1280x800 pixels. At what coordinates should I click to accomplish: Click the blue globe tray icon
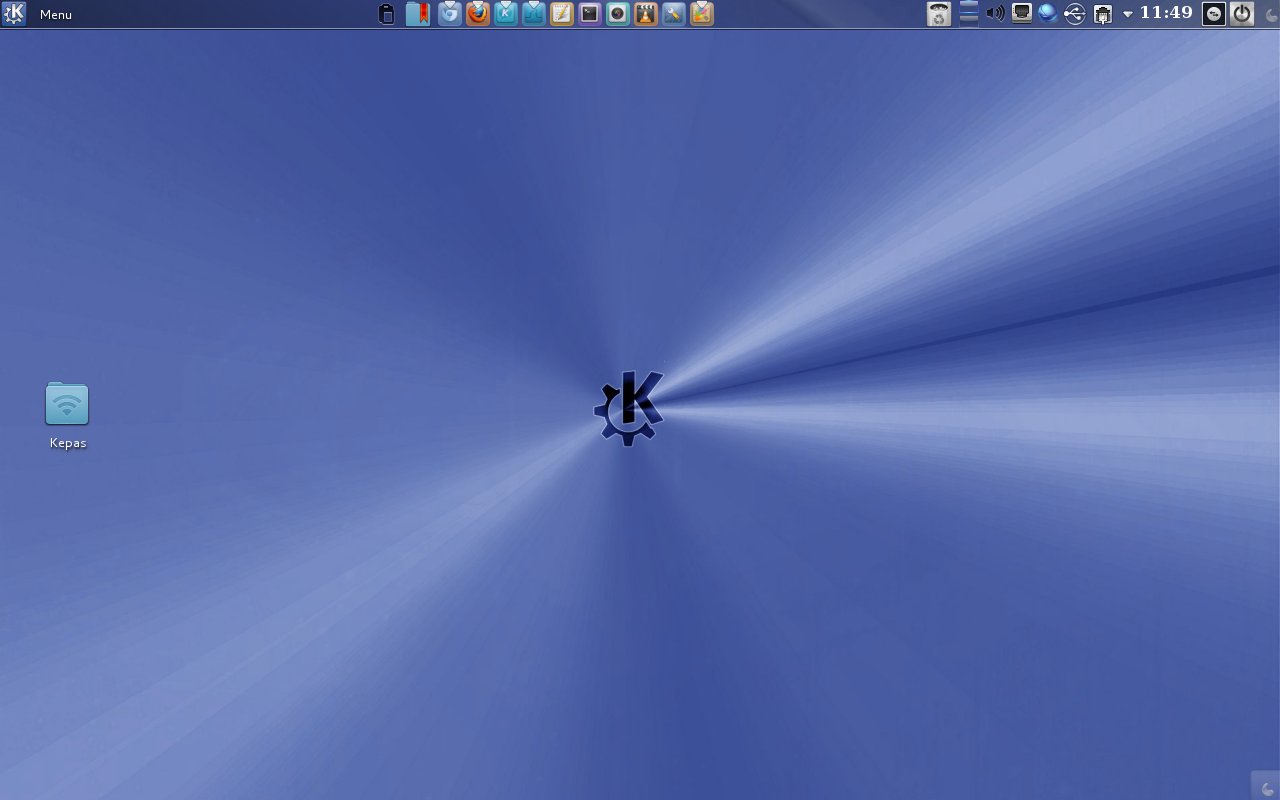[x=1048, y=14]
